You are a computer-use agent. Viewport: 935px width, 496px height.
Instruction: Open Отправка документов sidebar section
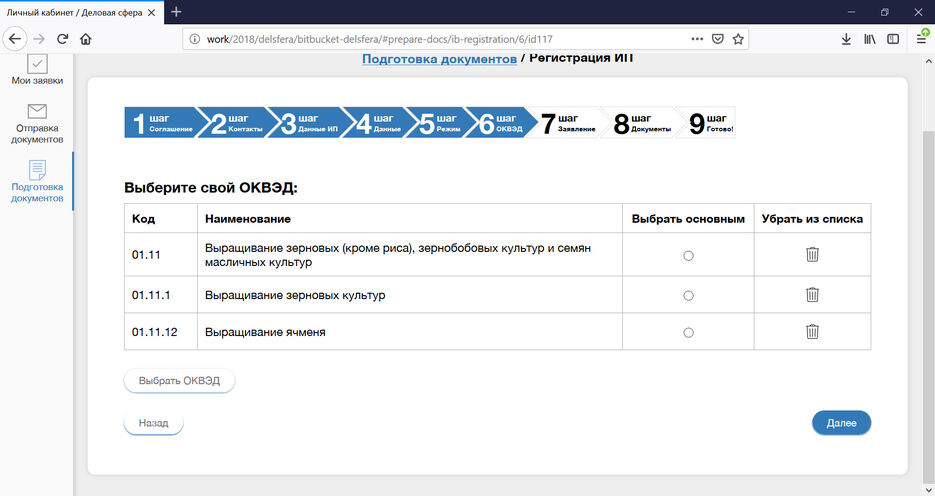pos(37,123)
